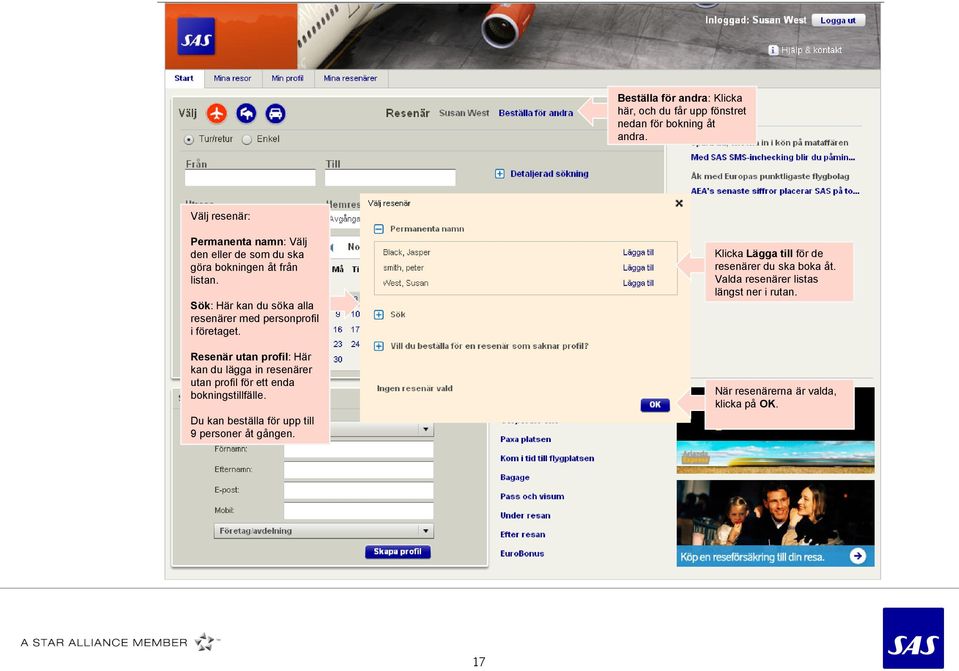Open the Efter resan link
The image size is (959, 671).
click(523, 534)
